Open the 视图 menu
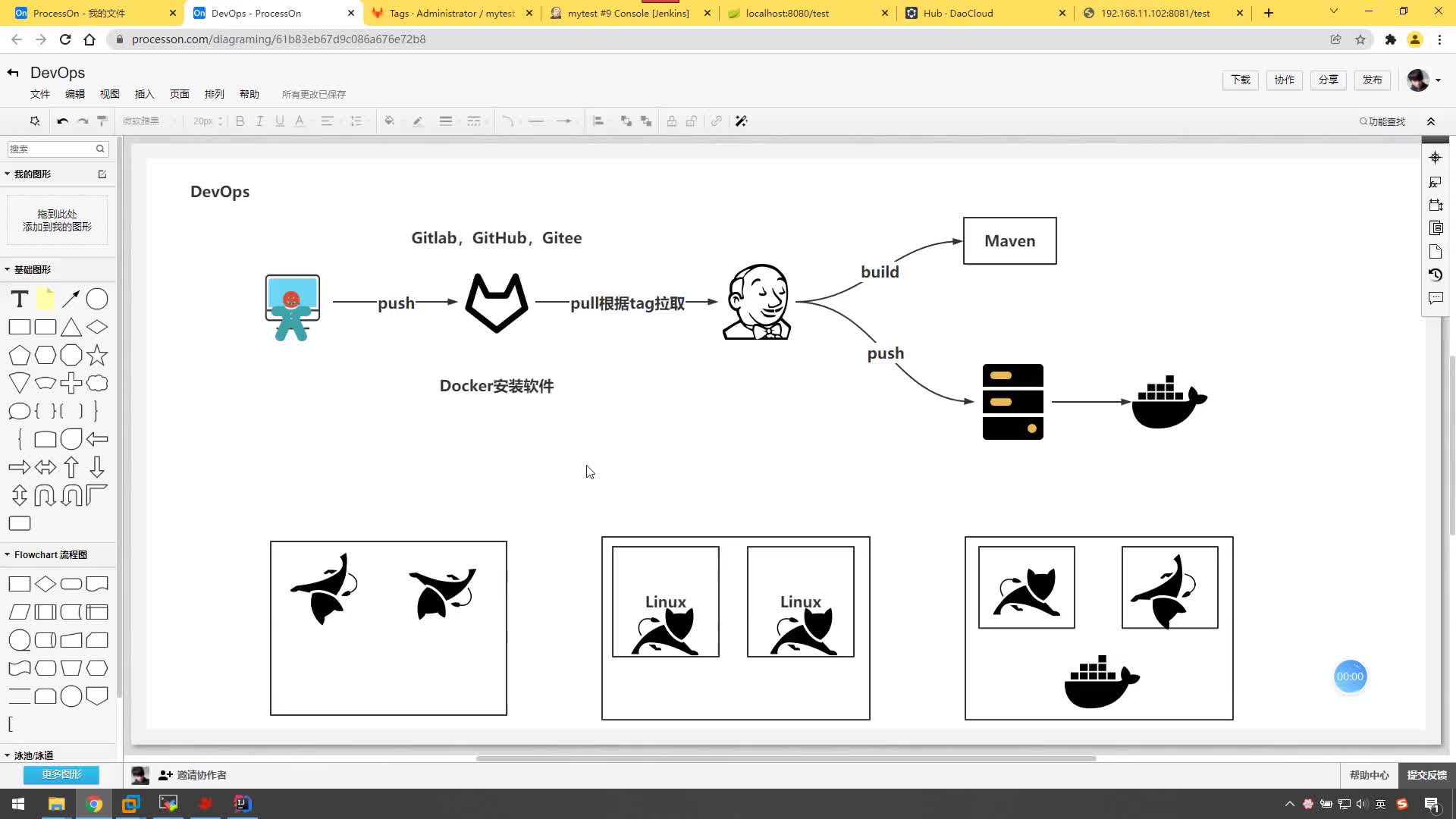1456x819 pixels. [x=110, y=94]
